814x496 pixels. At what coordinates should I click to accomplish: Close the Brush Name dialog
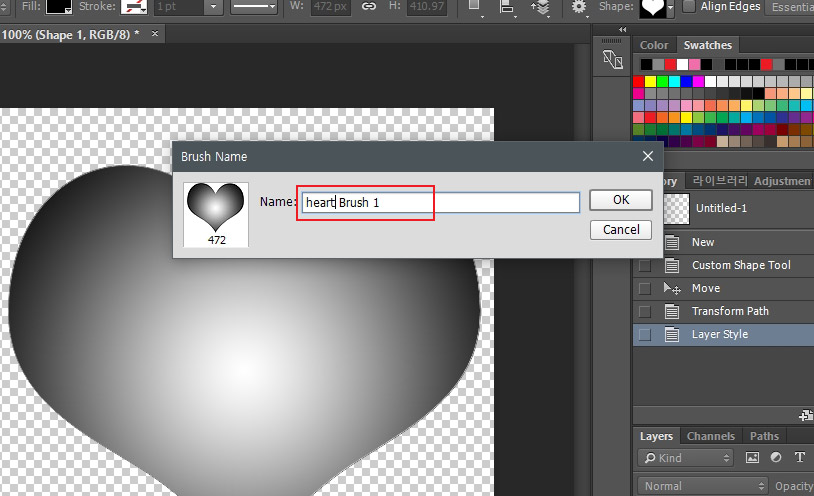[648, 156]
